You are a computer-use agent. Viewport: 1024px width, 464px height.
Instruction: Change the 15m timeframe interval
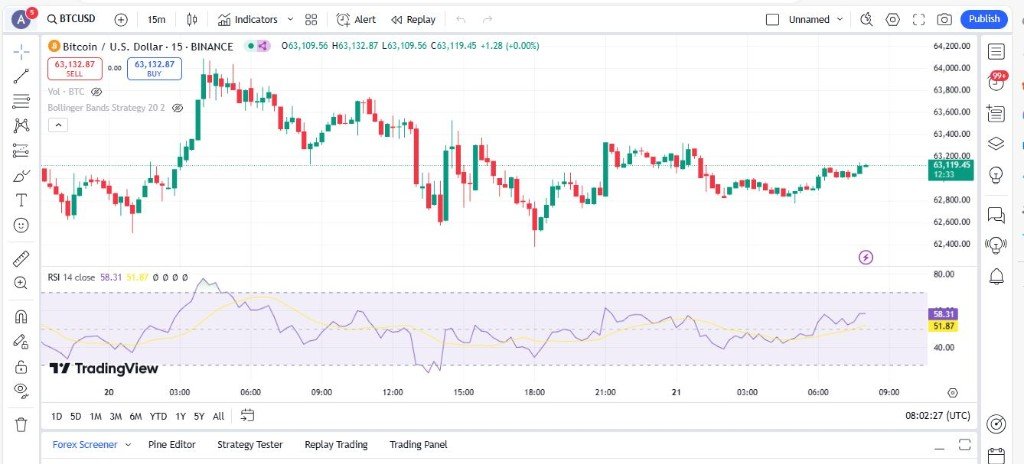pos(156,20)
